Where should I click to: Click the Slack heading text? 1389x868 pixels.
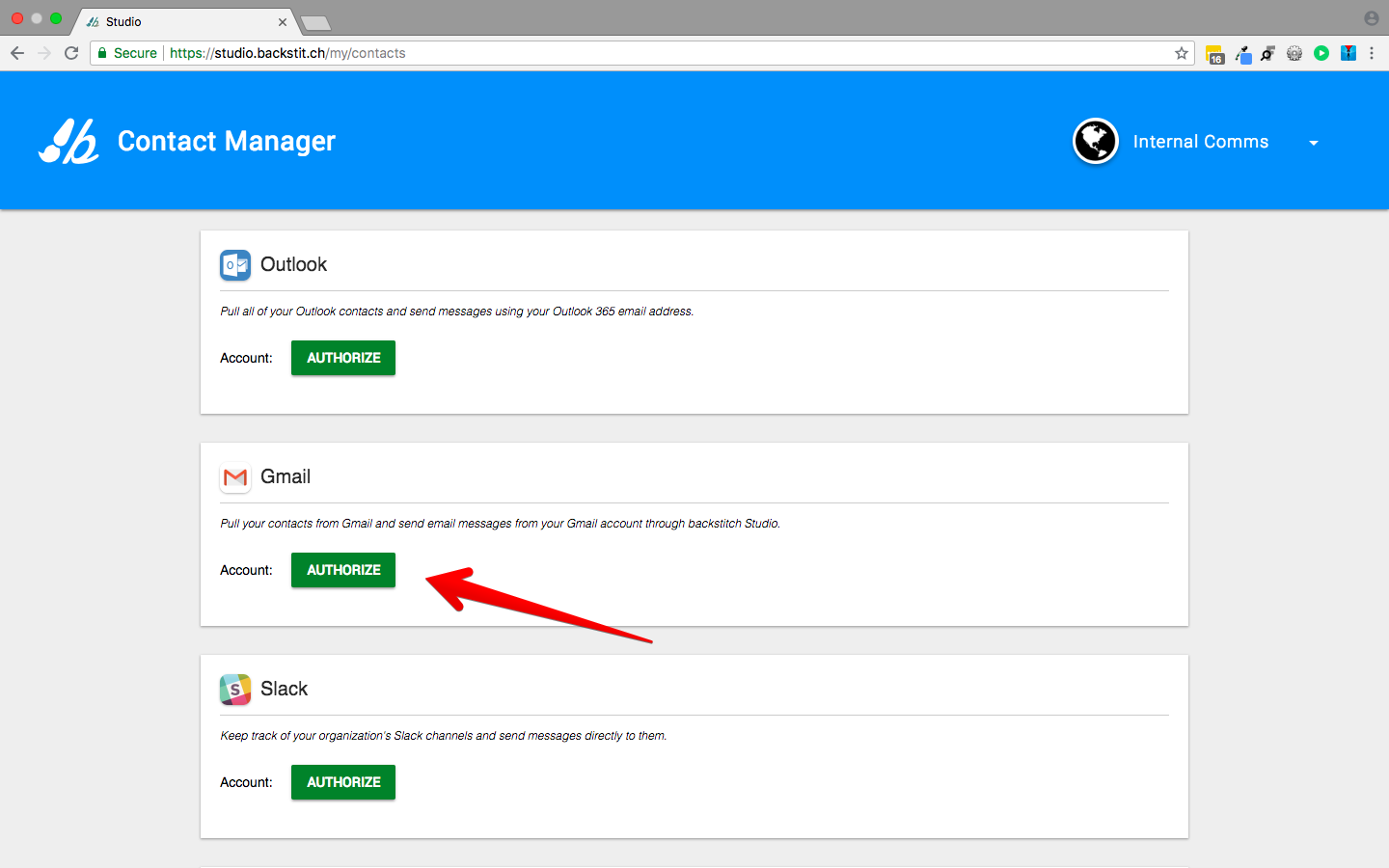pyautogui.click(x=284, y=689)
